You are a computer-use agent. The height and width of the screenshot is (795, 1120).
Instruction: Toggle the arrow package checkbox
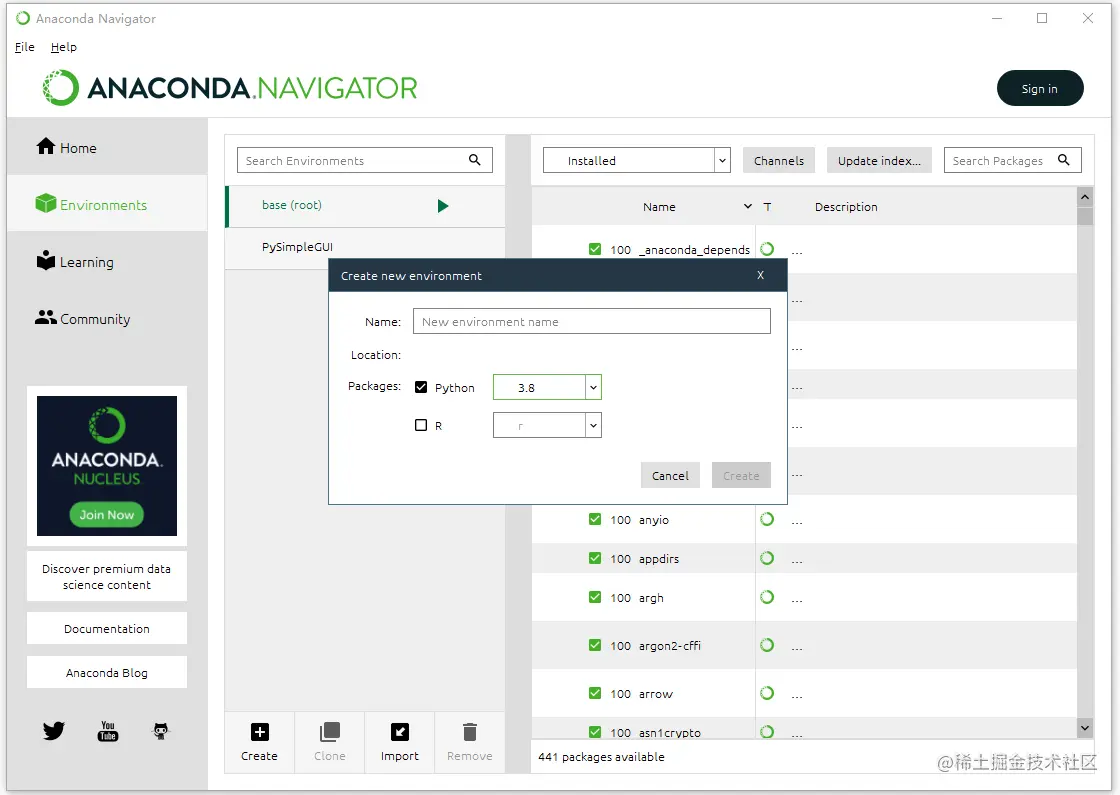pyautogui.click(x=595, y=693)
